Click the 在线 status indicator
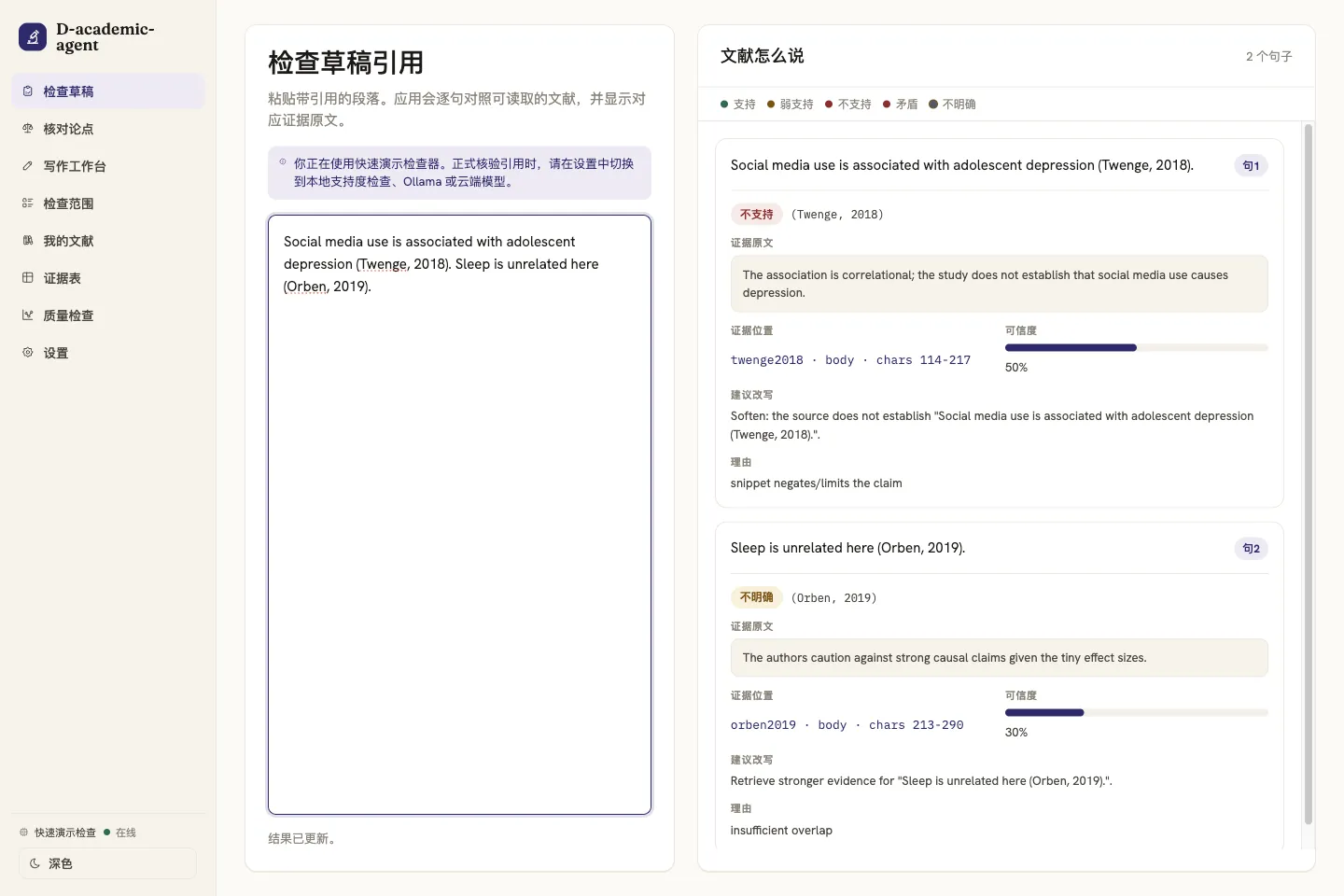Image resolution: width=1344 pixels, height=896 pixels. (120, 833)
